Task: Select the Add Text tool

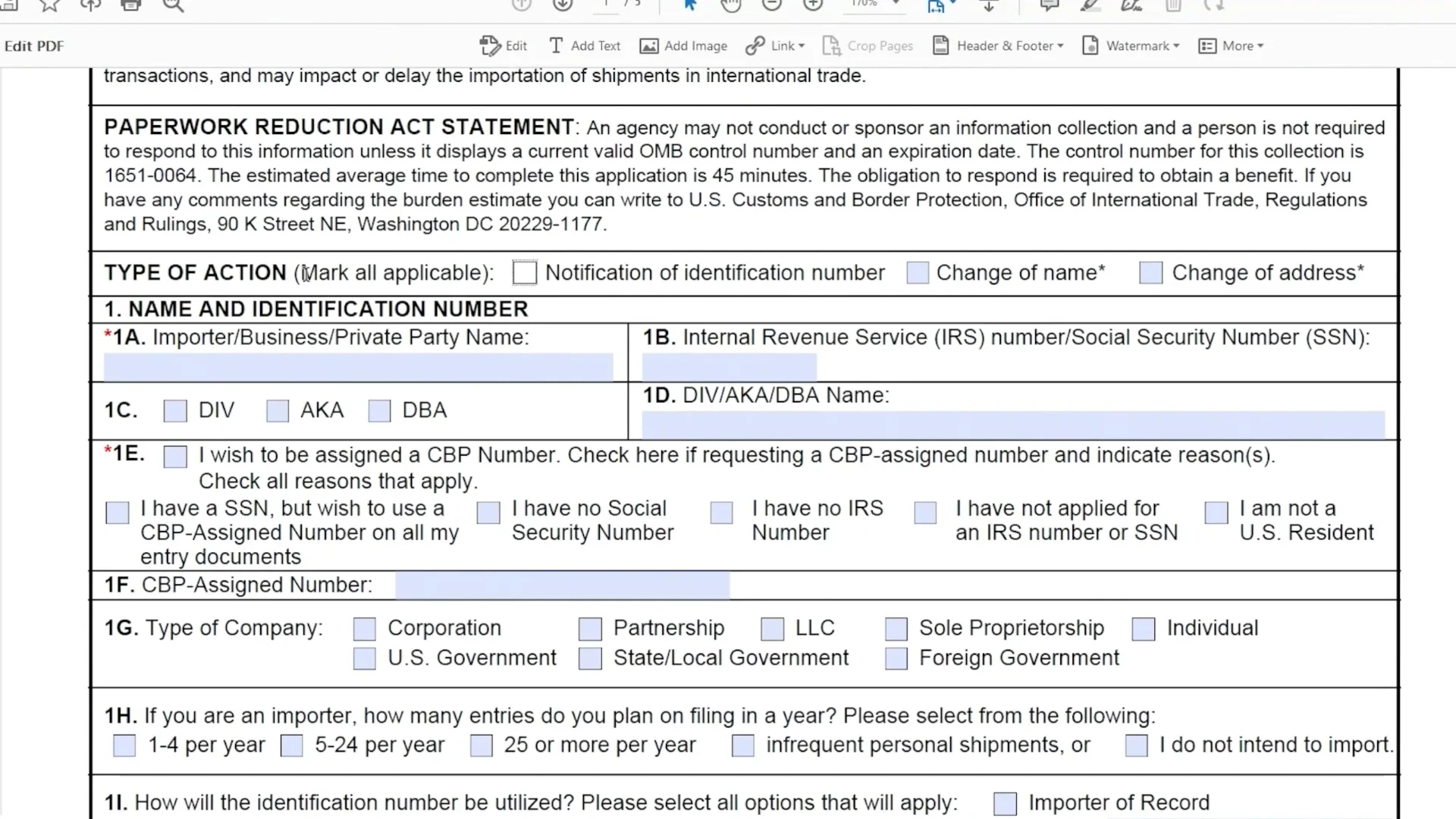Action: point(584,45)
